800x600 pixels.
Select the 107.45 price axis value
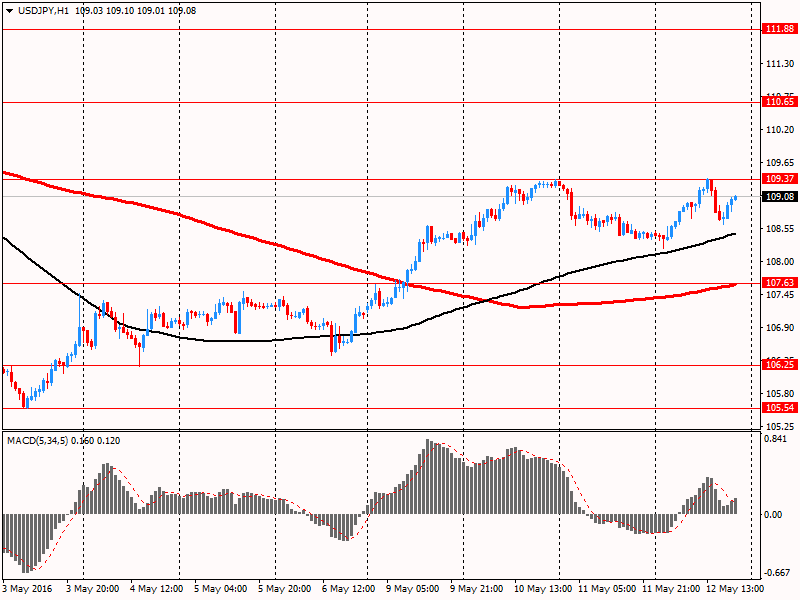point(780,294)
